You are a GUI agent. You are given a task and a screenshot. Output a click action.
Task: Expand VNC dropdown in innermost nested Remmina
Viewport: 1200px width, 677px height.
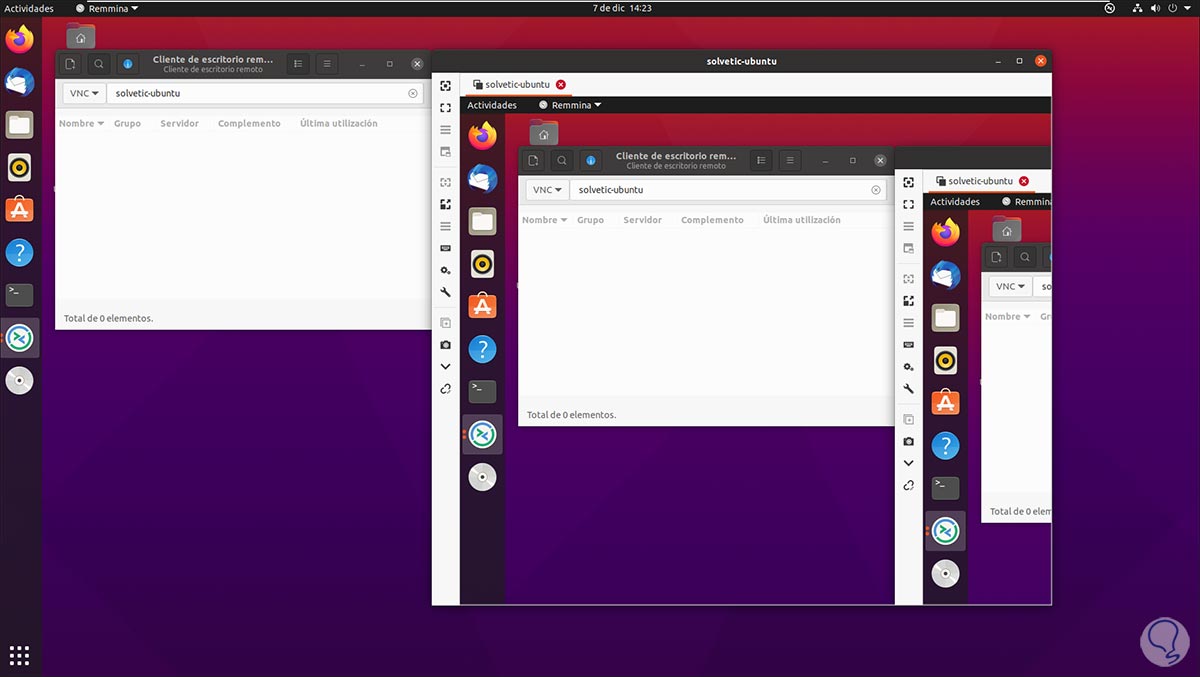point(1010,286)
